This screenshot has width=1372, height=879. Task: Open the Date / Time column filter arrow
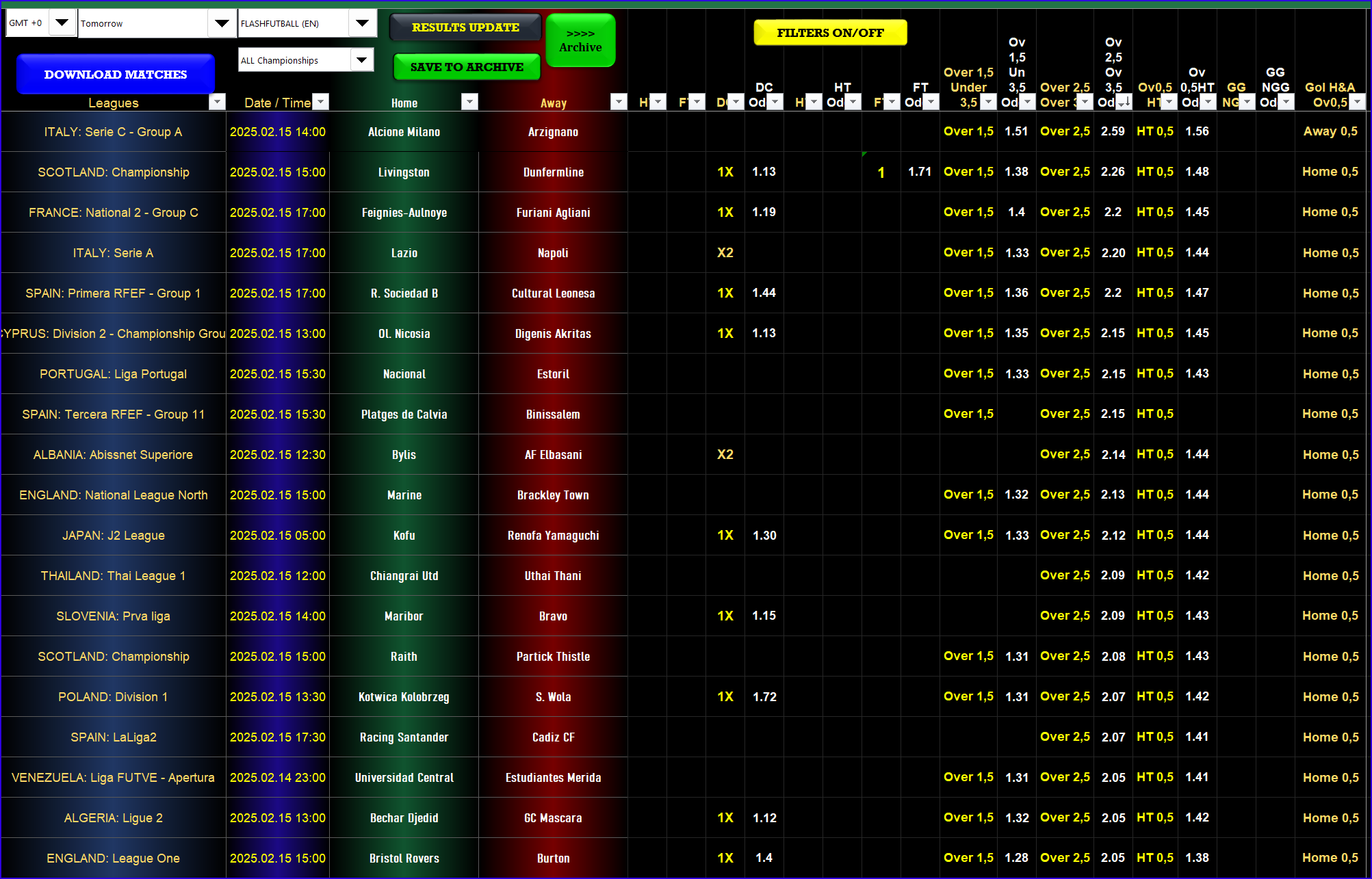pos(320,102)
